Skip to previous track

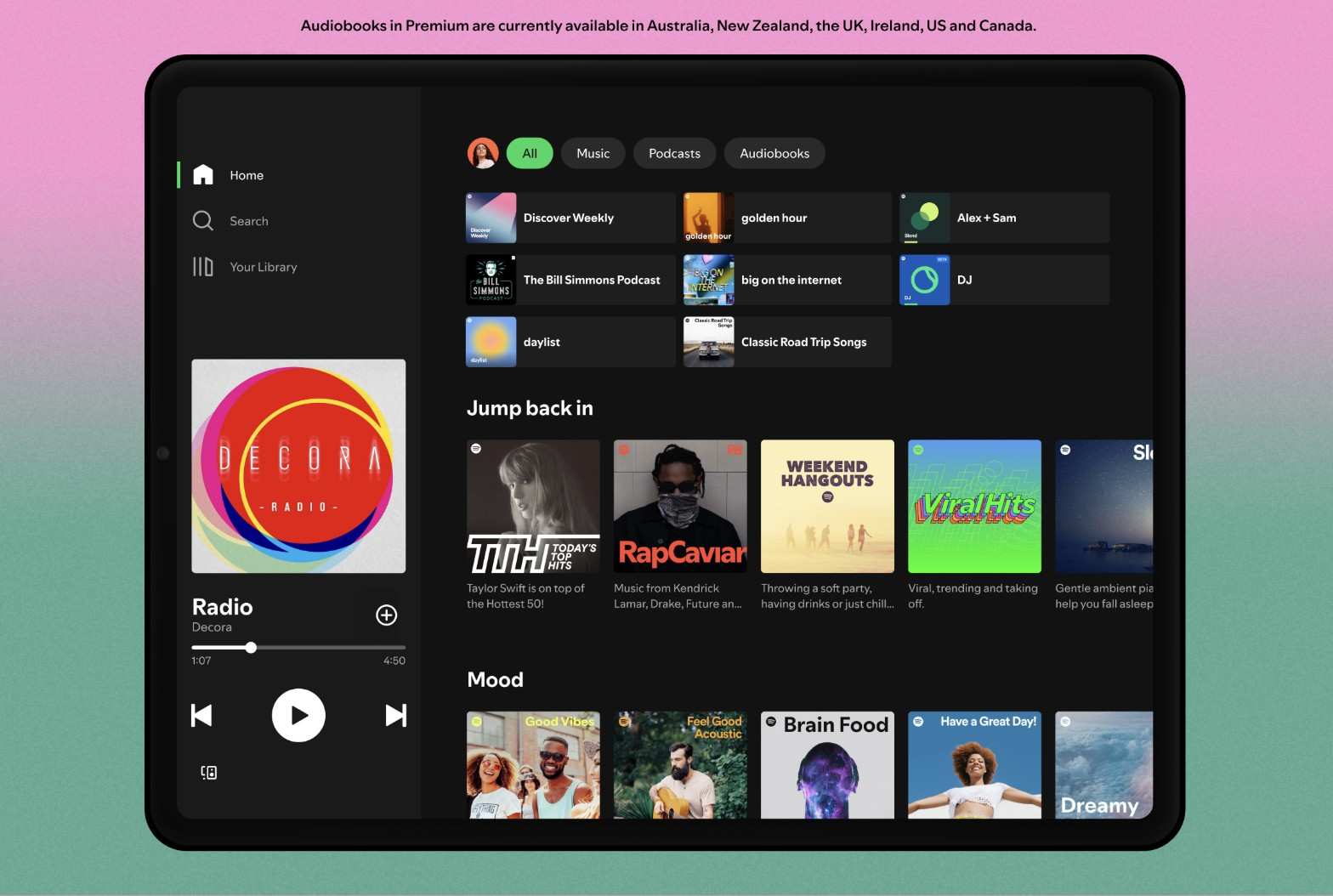pos(201,715)
